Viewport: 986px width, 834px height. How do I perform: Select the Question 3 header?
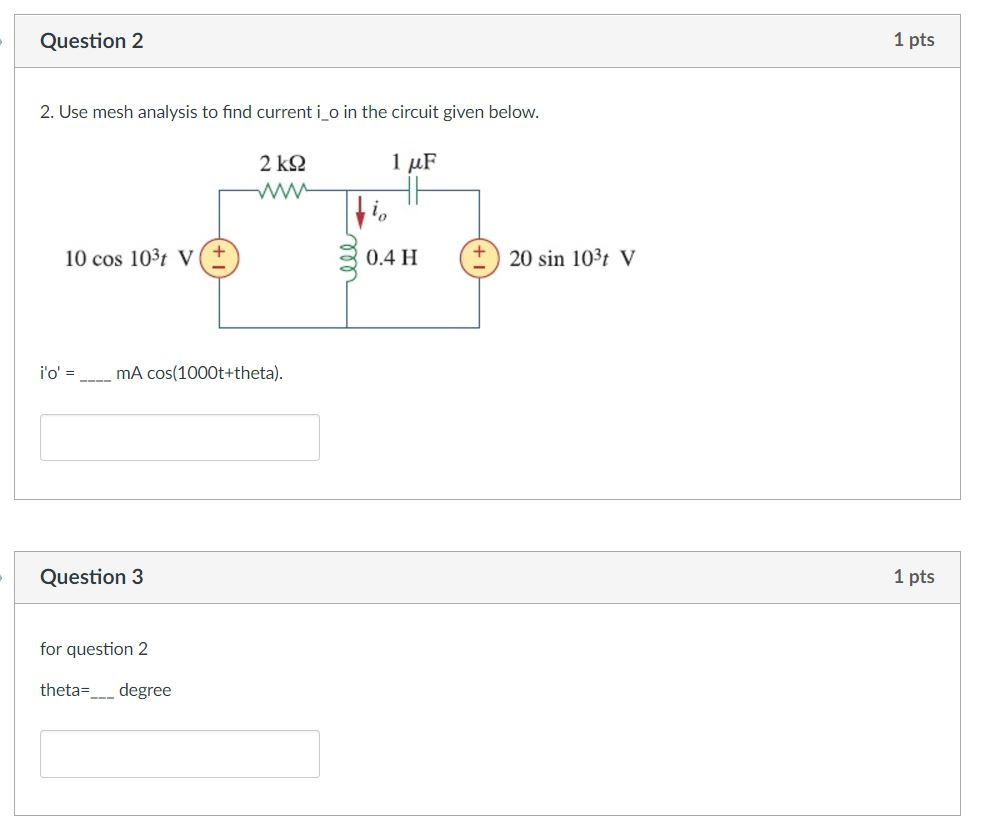91,577
